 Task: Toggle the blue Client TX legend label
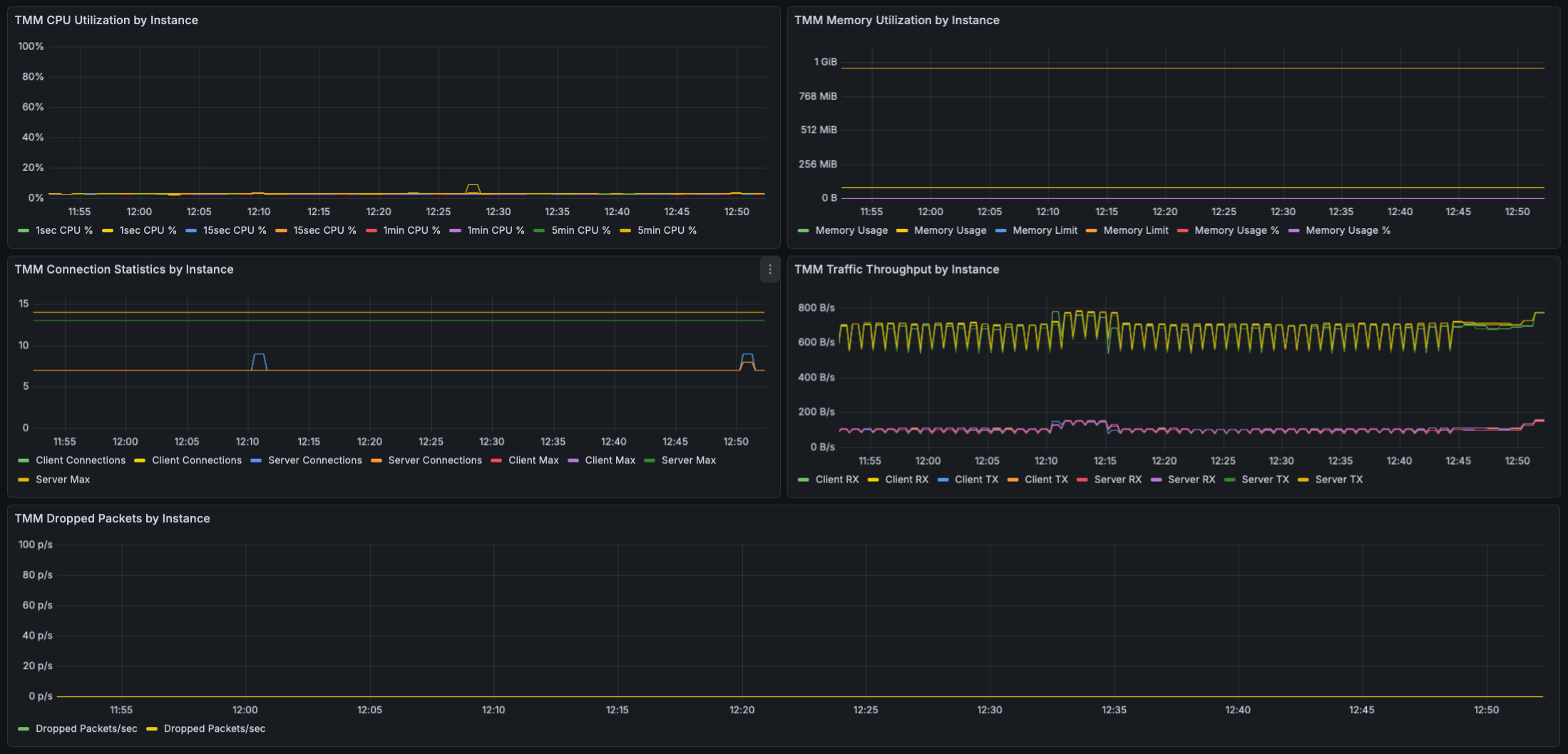(x=976, y=480)
